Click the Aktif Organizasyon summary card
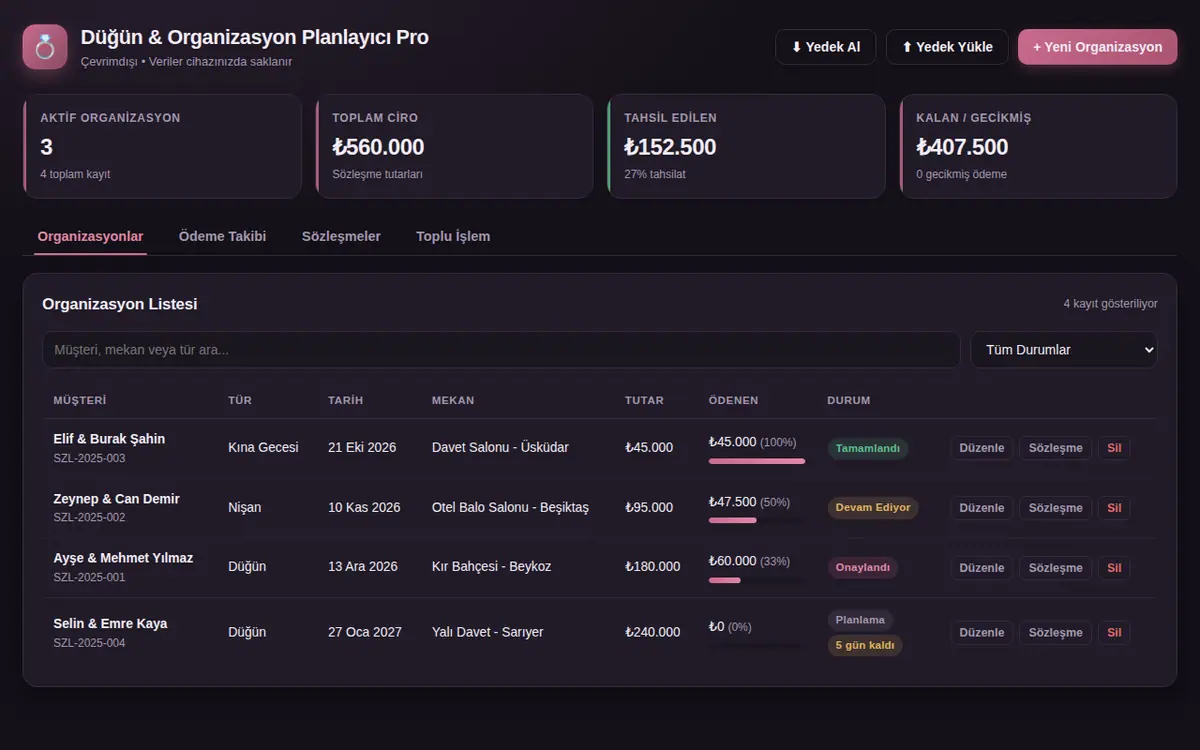Image resolution: width=1200 pixels, height=750 pixels. tap(162, 146)
